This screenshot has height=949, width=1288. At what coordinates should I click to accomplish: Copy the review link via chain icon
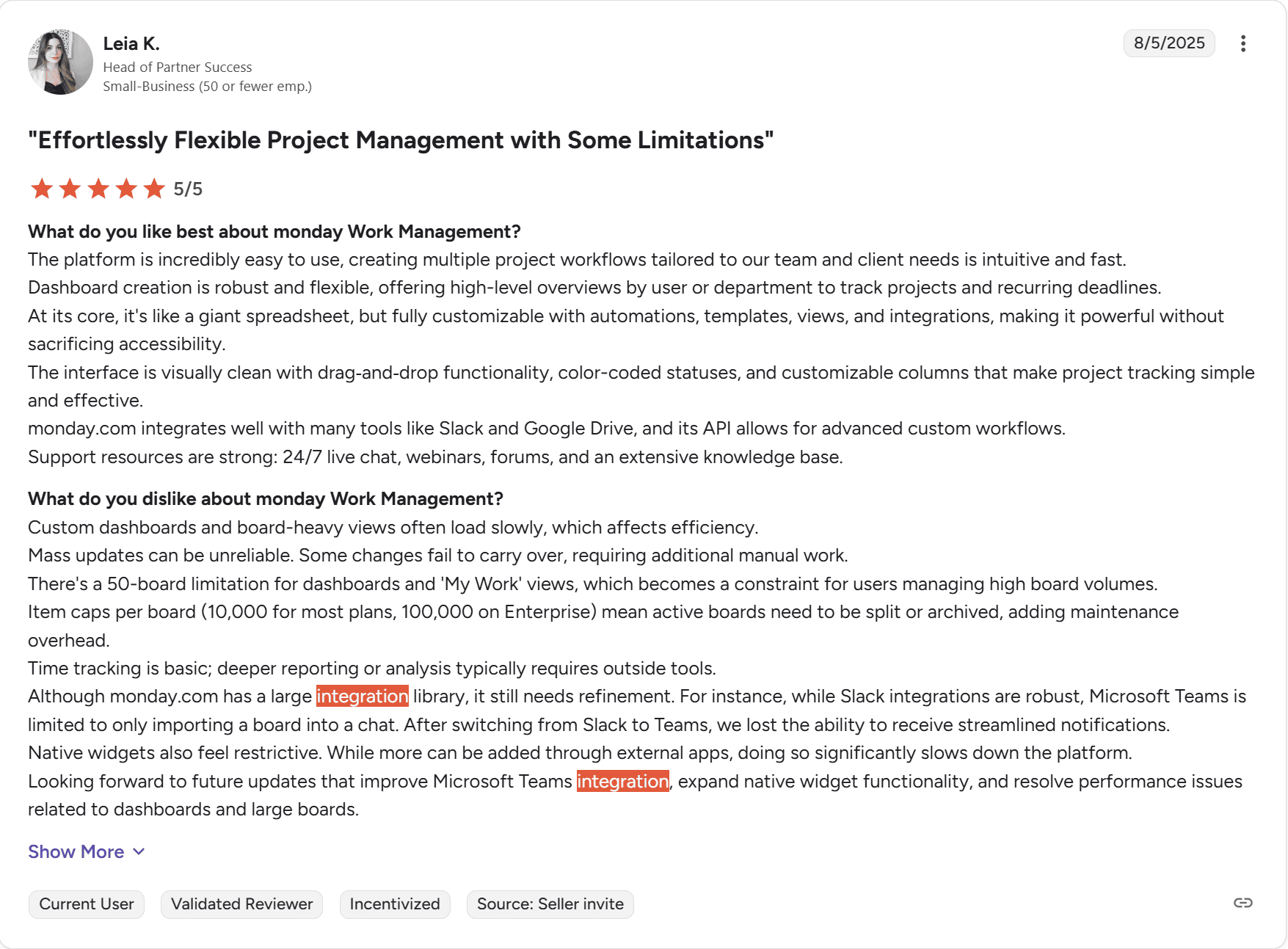[x=1242, y=903]
